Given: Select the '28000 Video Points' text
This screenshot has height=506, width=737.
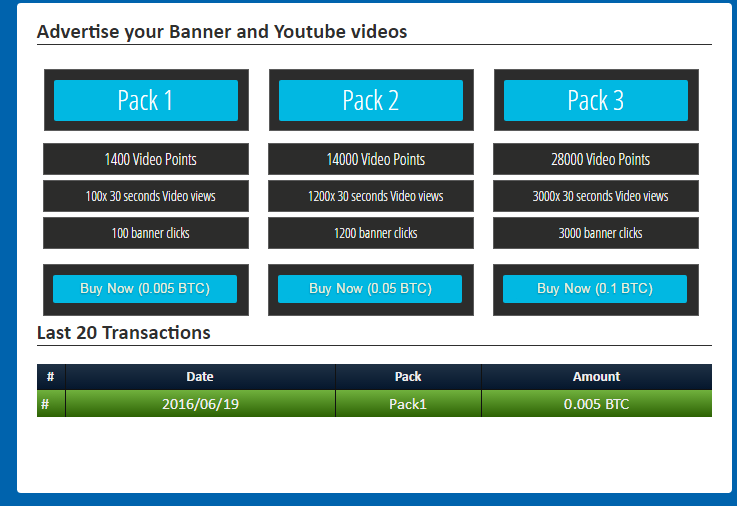Looking at the screenshot, I should point(600,159).
